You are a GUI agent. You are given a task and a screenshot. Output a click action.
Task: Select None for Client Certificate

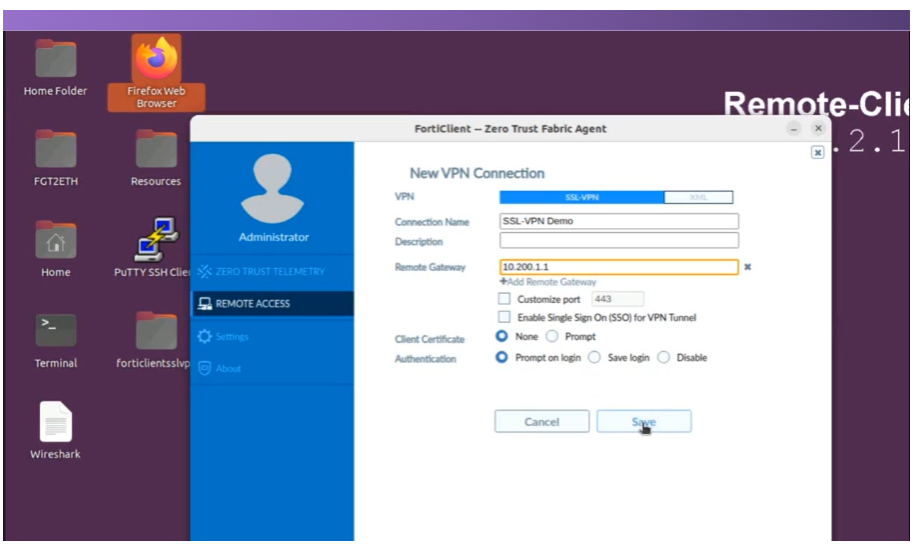pos(501,336)
